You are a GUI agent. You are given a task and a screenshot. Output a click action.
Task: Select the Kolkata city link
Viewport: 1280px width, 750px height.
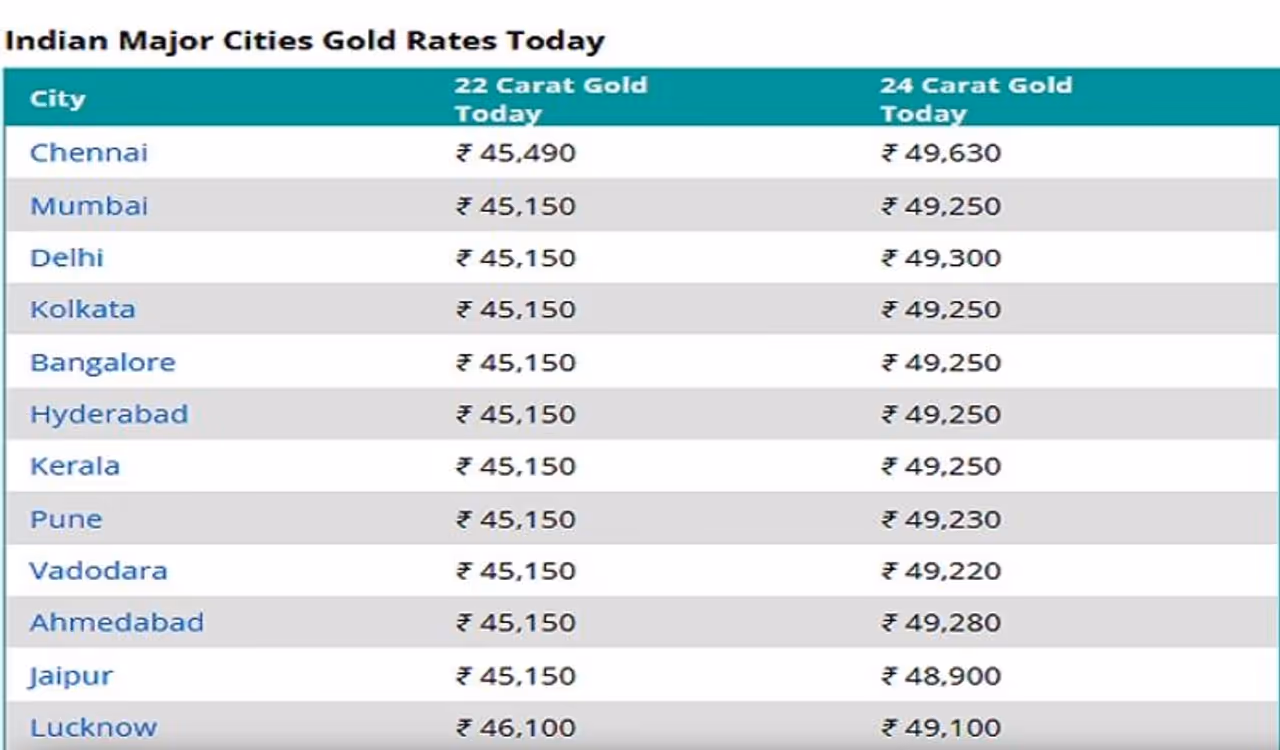[x=83, y=309]
